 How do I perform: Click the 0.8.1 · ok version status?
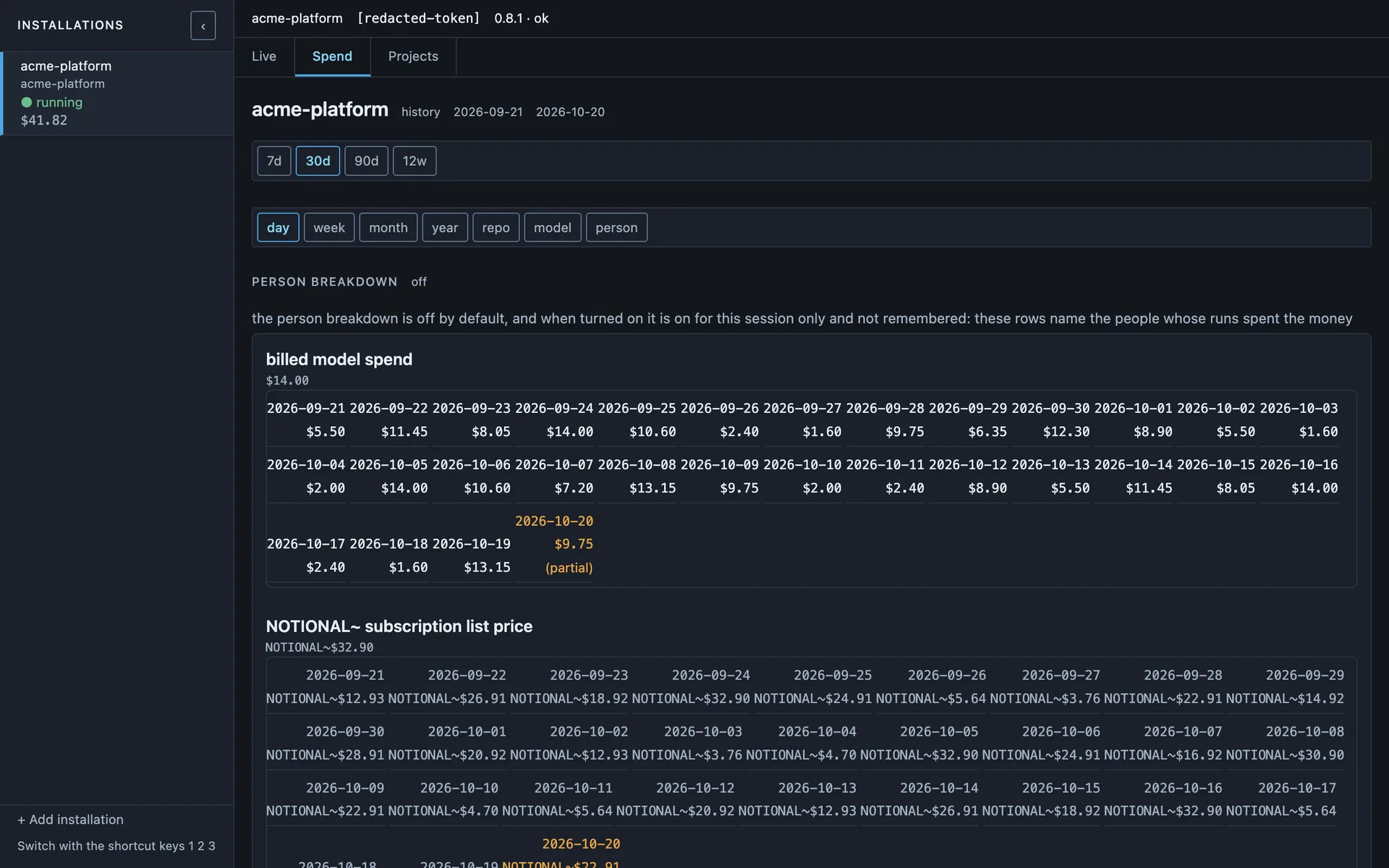522,18
